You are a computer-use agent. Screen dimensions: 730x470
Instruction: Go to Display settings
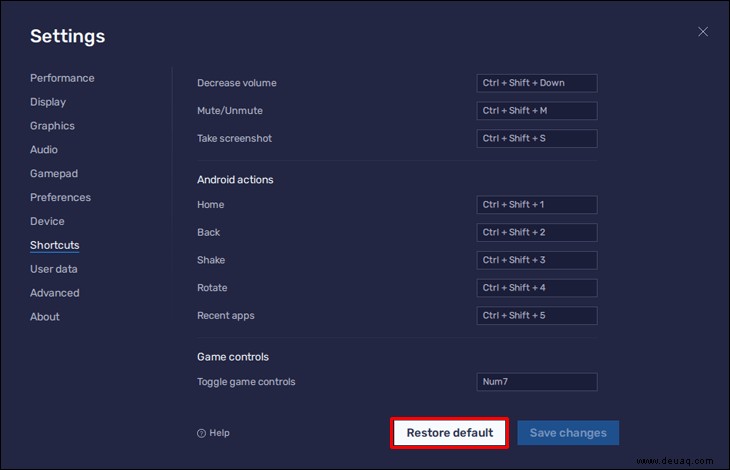48,102
